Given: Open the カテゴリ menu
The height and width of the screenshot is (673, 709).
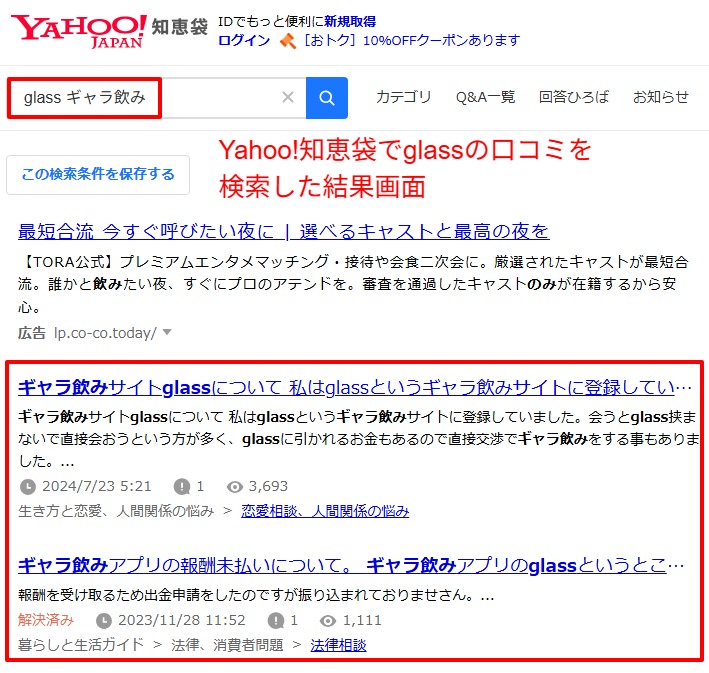Looking at the screenshot, I should pyautogui.click(x=403, y=97).
